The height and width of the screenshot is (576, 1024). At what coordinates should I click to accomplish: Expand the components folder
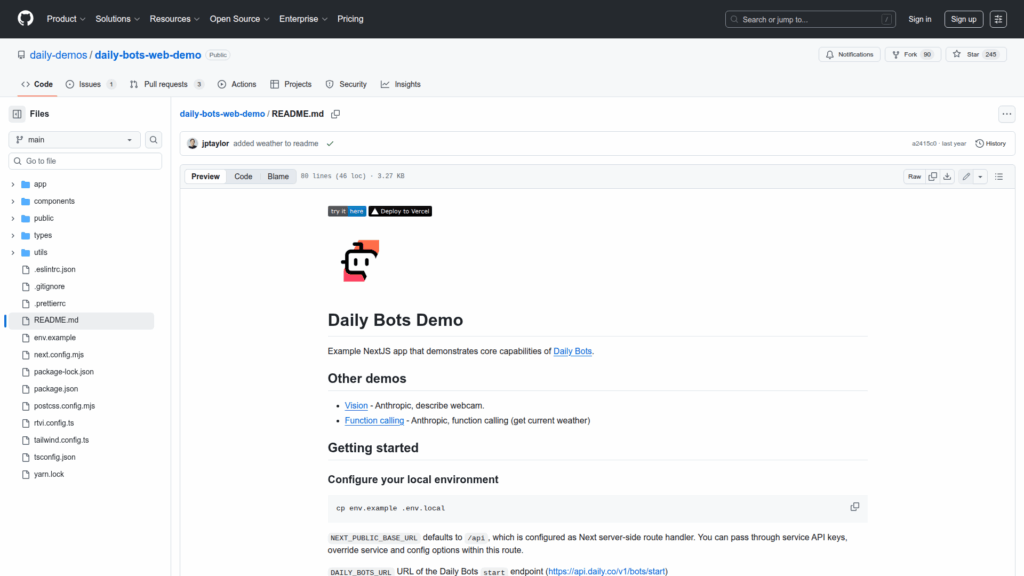pos(54,201)
